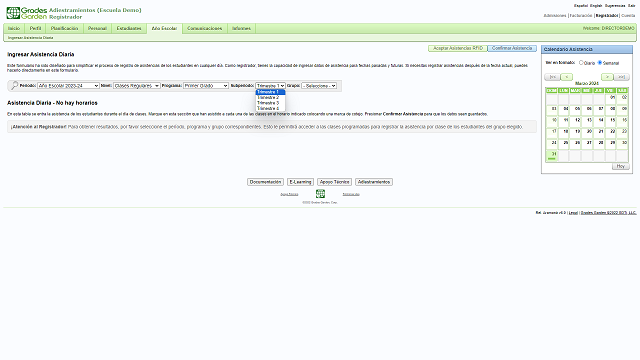Jump back with the double left arrow
The width and height of the screenshot is (640, 360).
(x=552, y=77)
